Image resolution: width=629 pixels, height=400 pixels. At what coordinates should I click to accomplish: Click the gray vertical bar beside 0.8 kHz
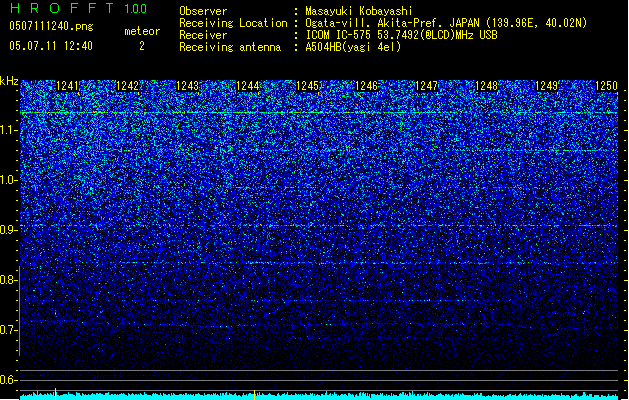(19, 311)
